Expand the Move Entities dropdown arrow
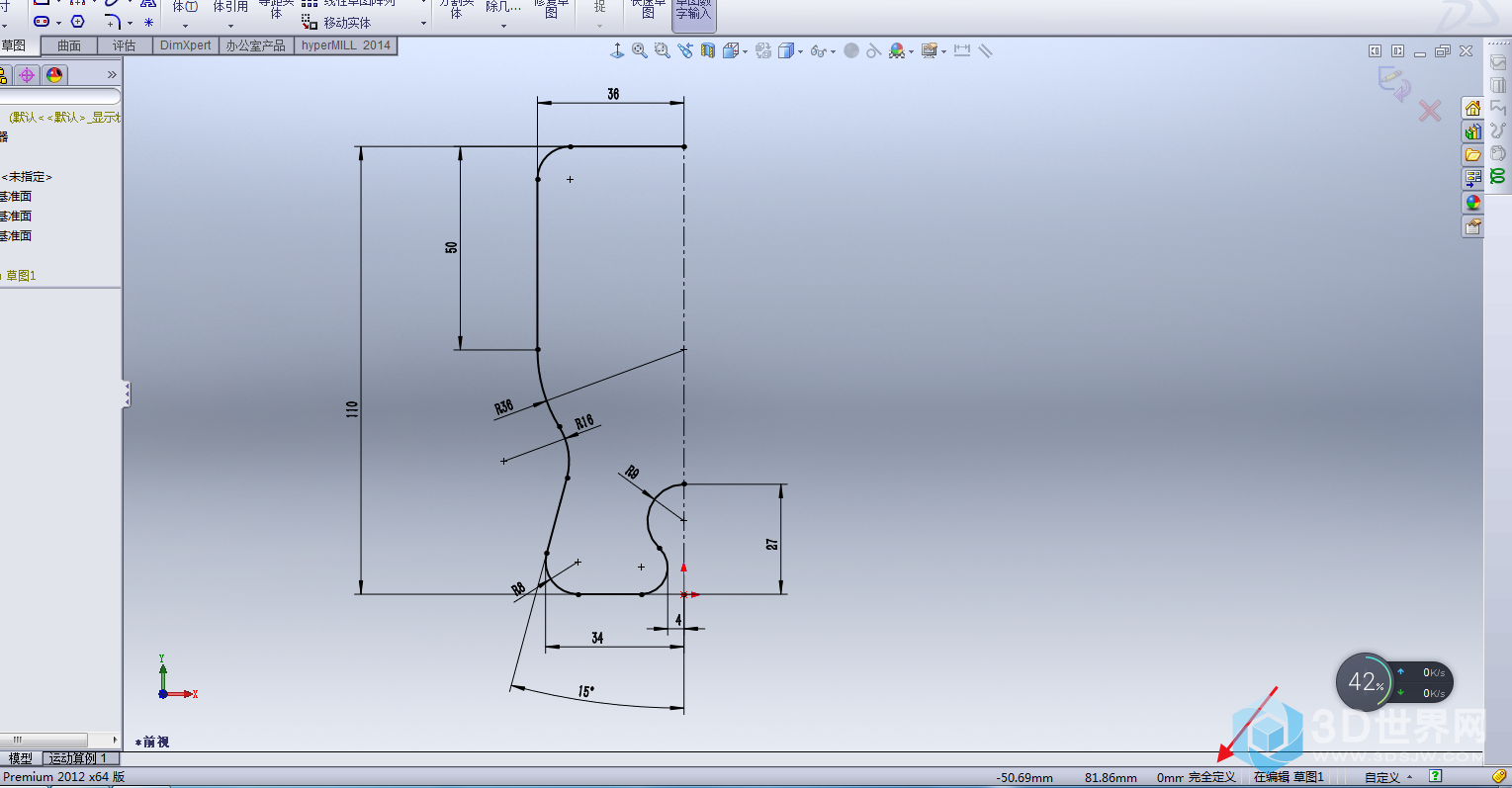 pos(423,23)
